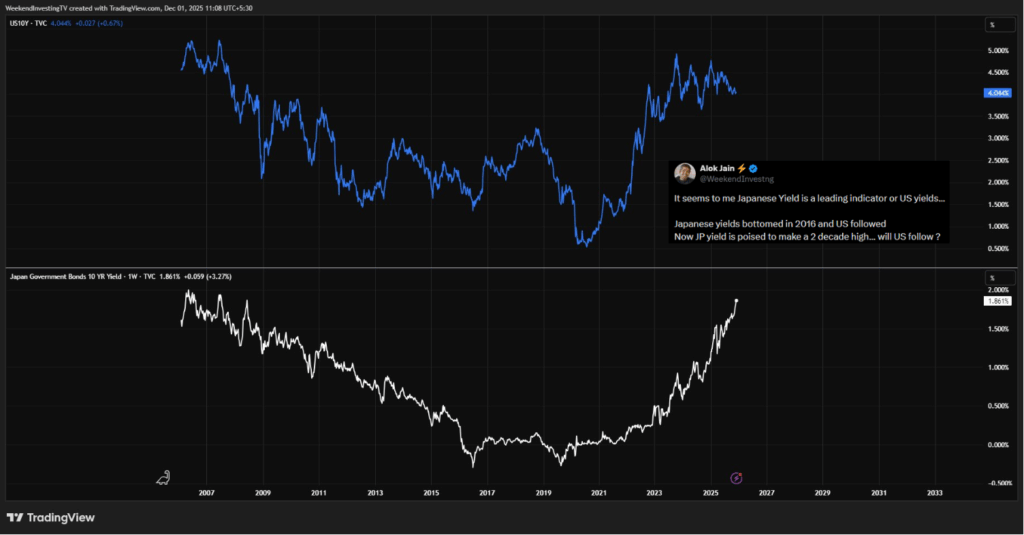Click the lightning bolt beside Alok Jain
This screenshot has height=535, width=1024.
741,169
